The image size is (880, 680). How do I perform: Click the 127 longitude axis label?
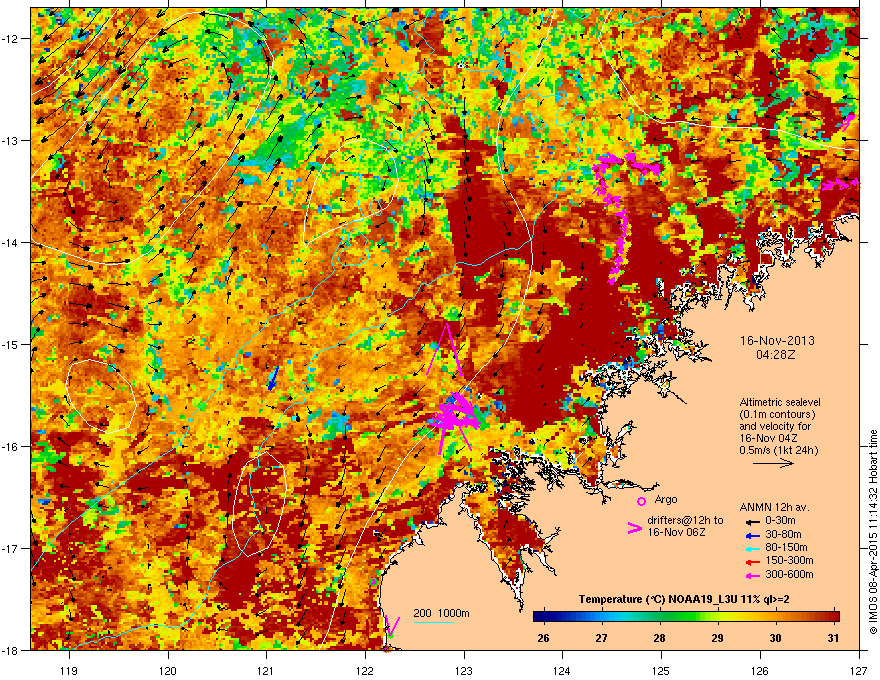click(859, 670)
